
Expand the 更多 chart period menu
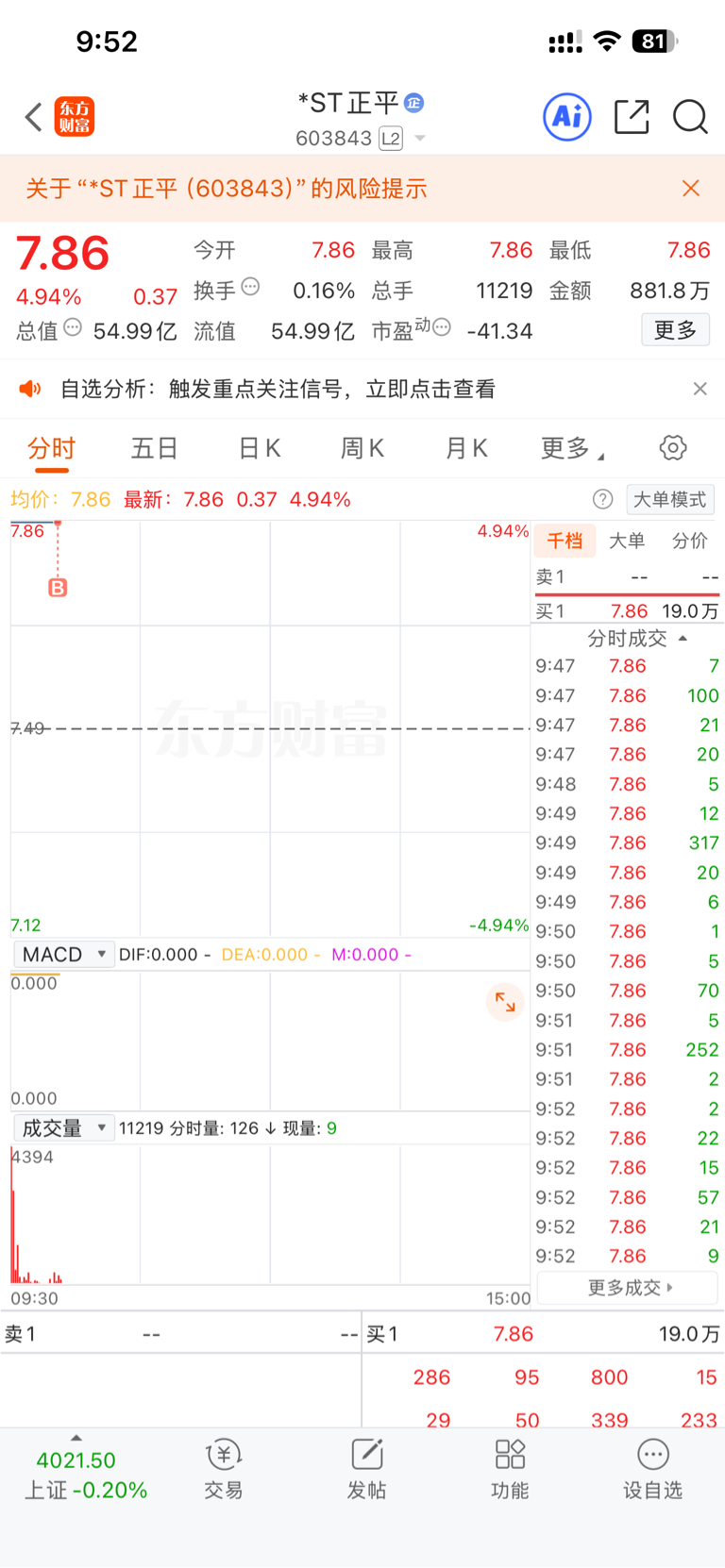click(572, 448)
